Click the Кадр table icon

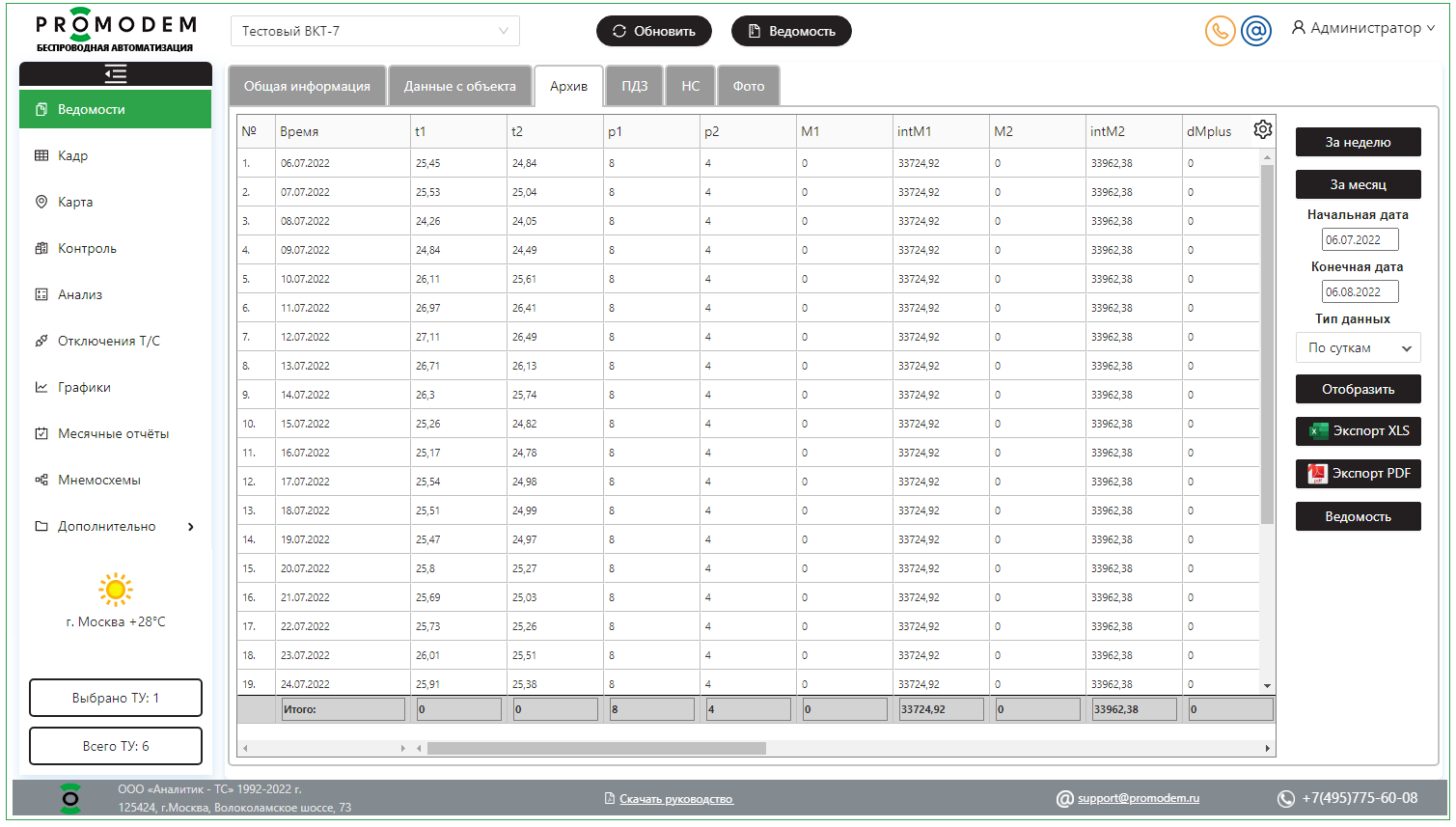tap(41, 155)
